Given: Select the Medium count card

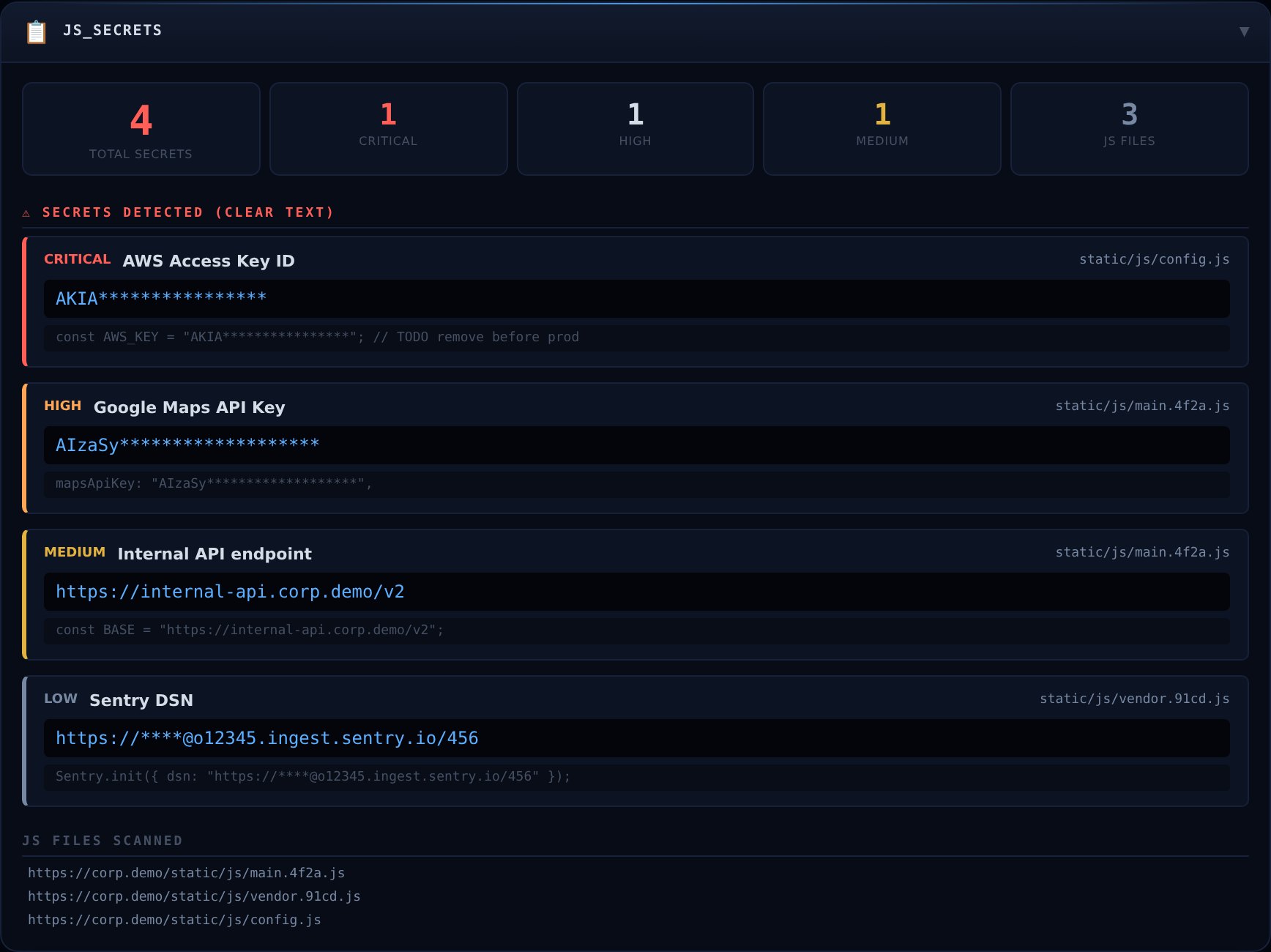Looking at the screenshot, I should [882, 129].
